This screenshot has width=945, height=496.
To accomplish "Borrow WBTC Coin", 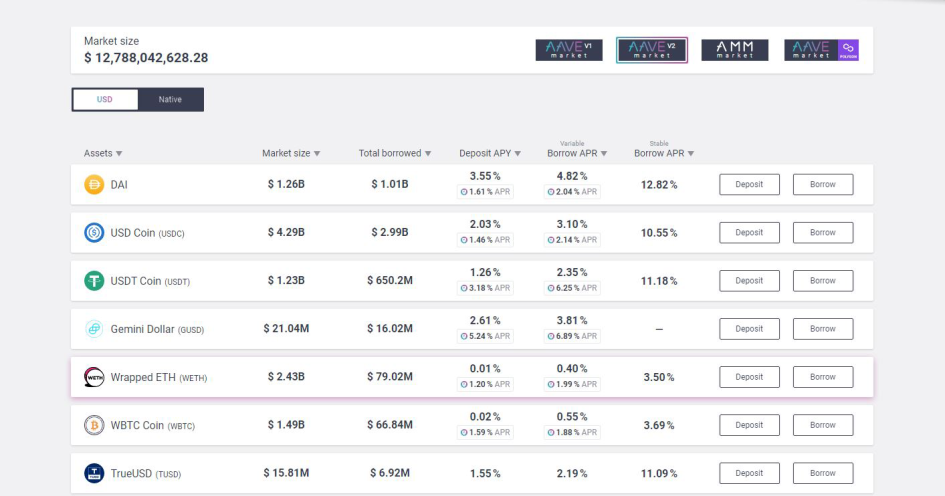I will tap(823, 425).
